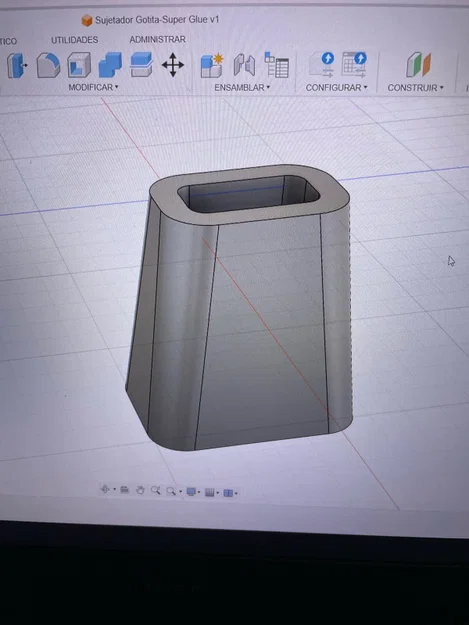
Task: Switch to the ADMINISTRAR tab
Action: click(x=157, y=39)
